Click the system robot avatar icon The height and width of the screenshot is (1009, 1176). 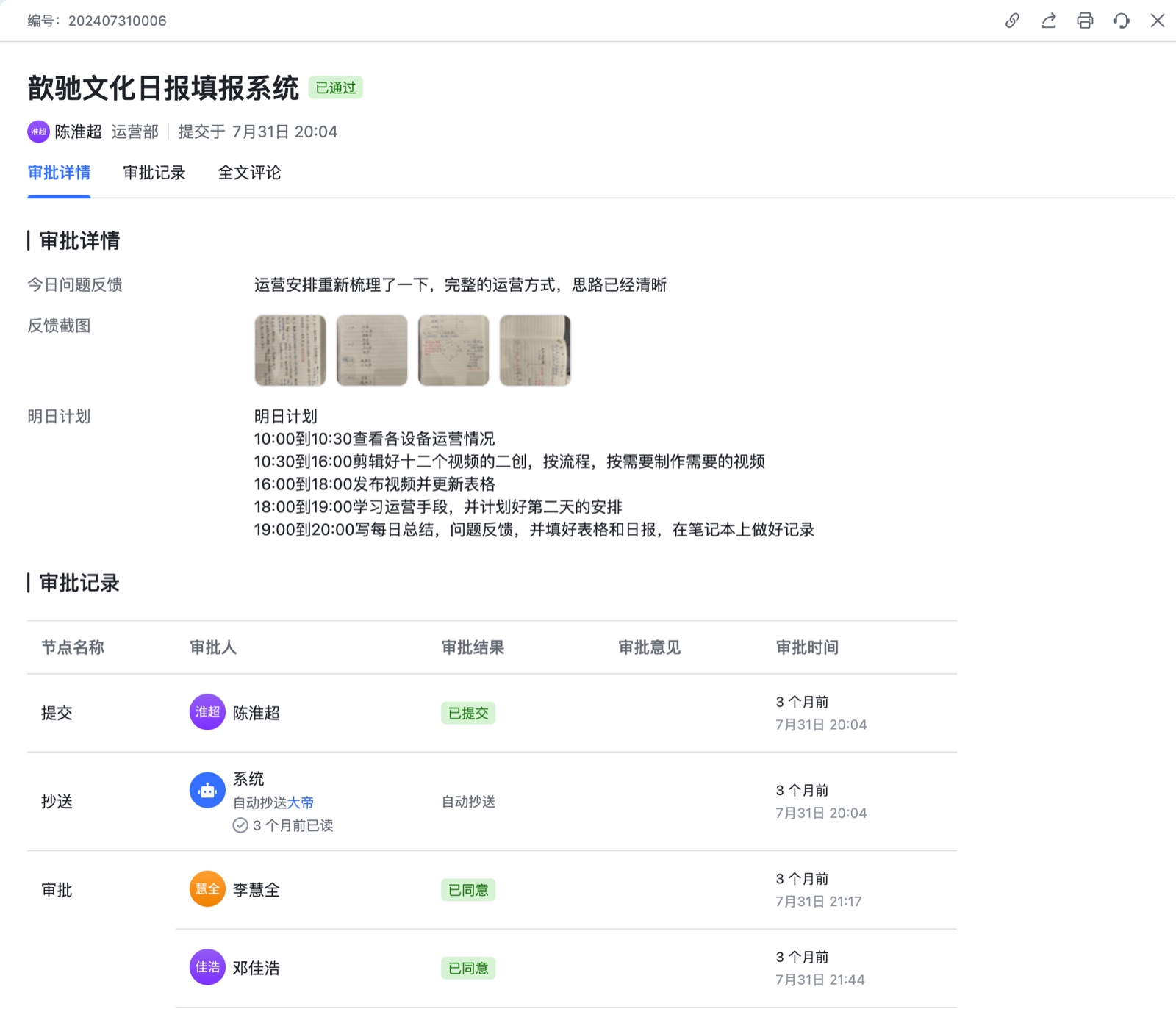pyautogui.click(x=207, y=791)
